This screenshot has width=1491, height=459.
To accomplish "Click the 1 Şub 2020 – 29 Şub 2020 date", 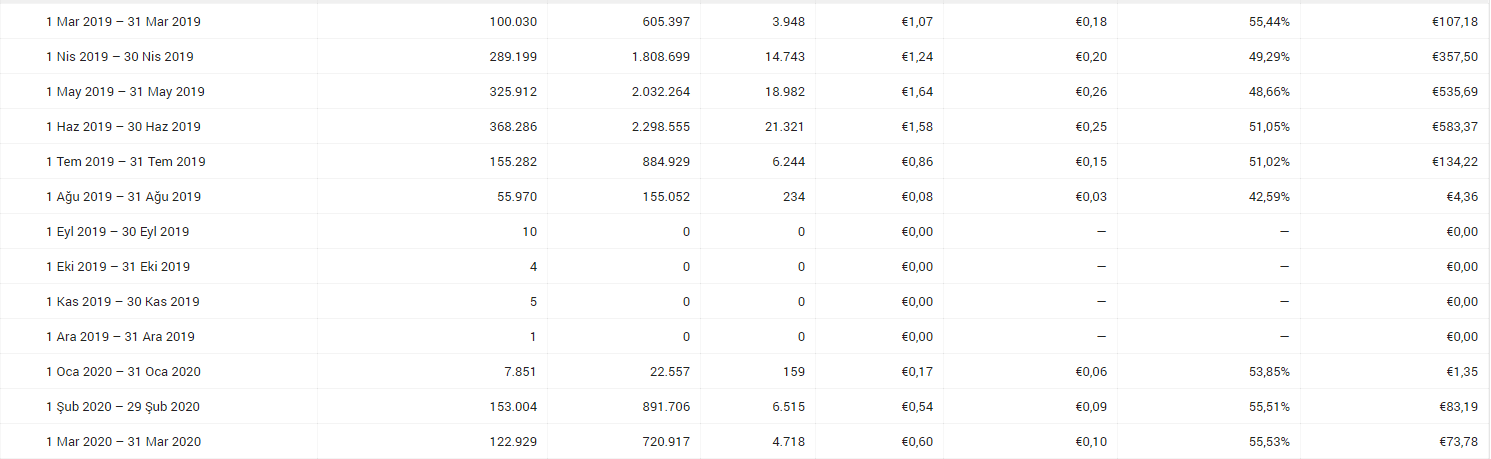I will pos(124,407).
